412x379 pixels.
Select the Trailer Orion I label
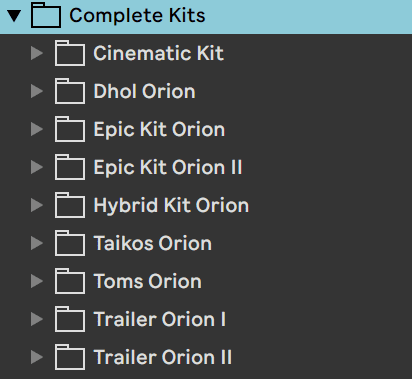(x=160, y=319)
